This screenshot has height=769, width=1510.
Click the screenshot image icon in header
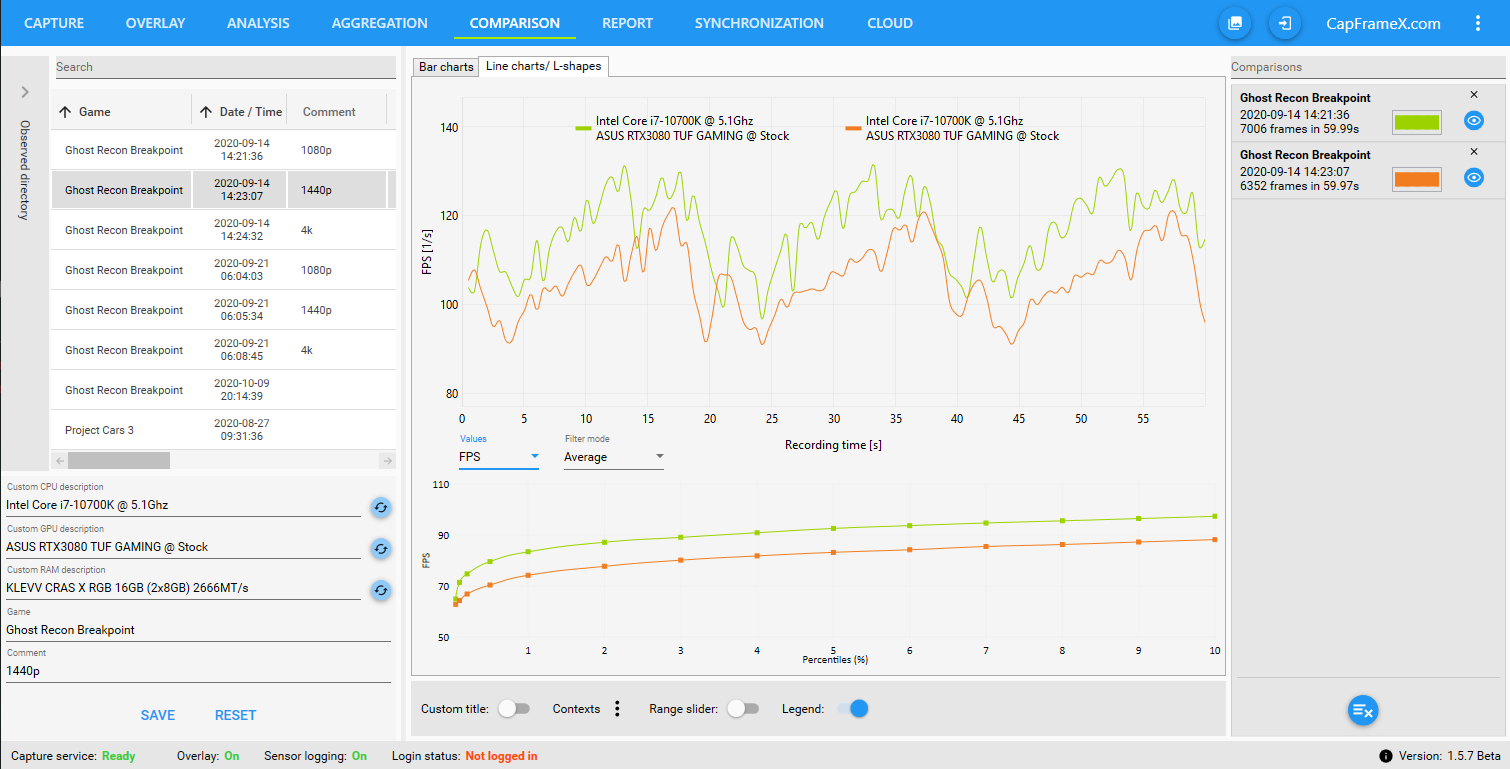(1235, 23)
